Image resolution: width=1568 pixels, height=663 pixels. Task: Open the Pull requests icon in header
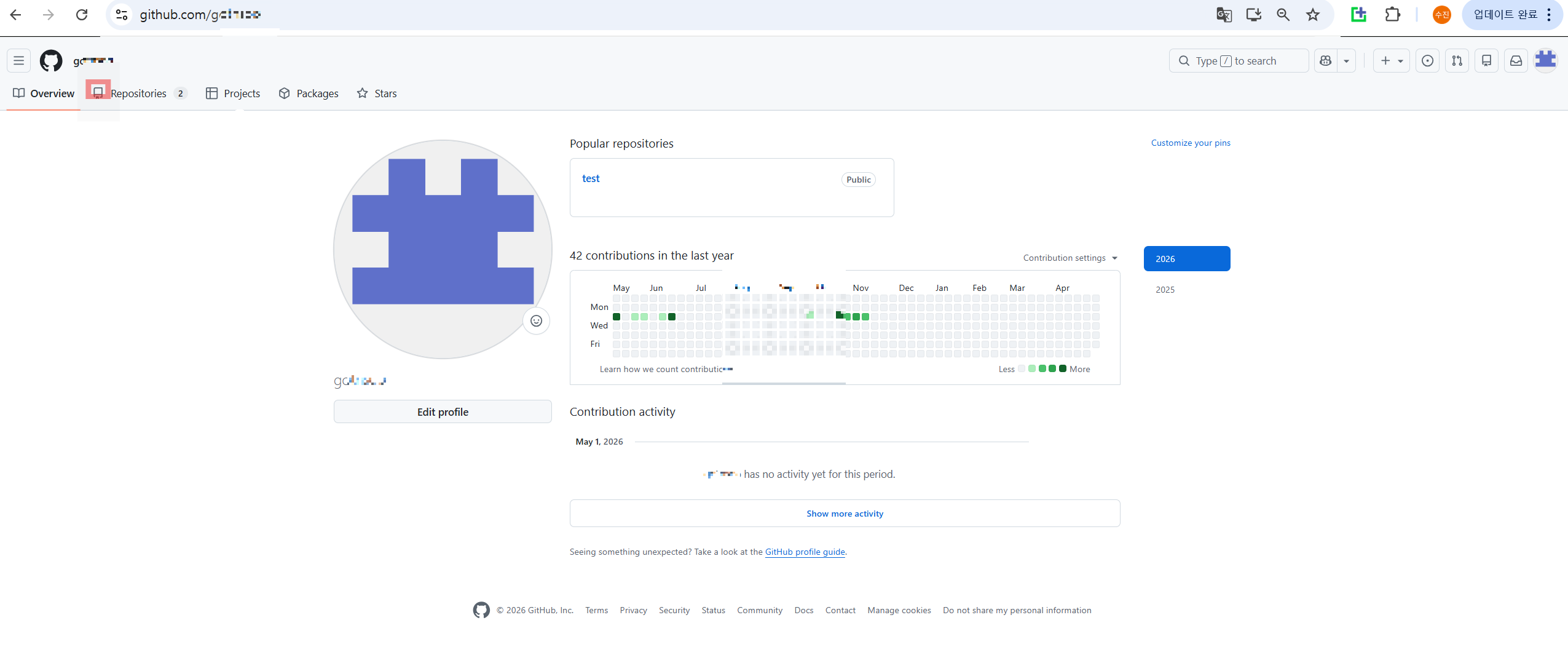(x=1457, y=61)
